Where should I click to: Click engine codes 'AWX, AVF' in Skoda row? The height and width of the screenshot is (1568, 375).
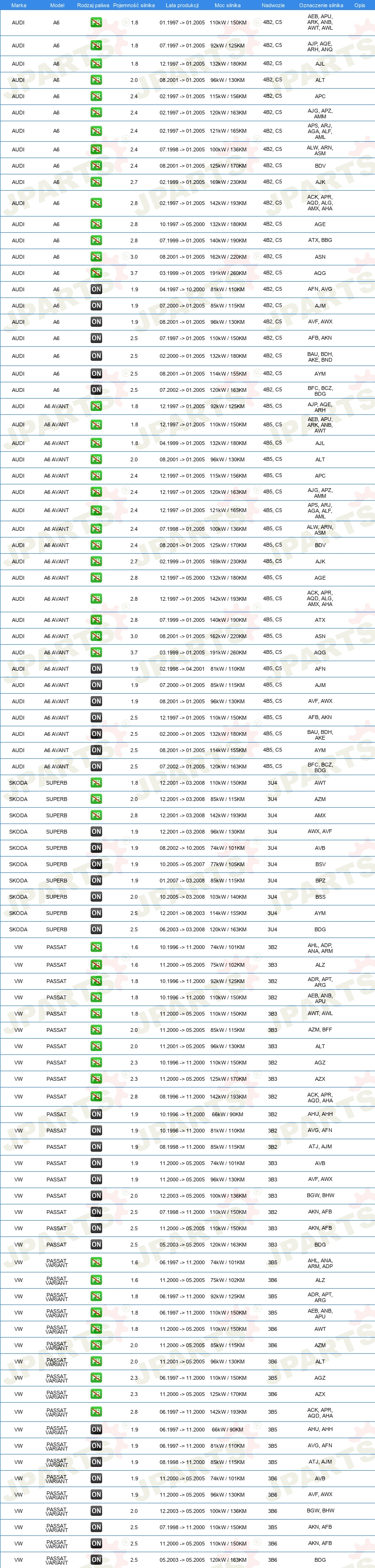coord(320,832)
